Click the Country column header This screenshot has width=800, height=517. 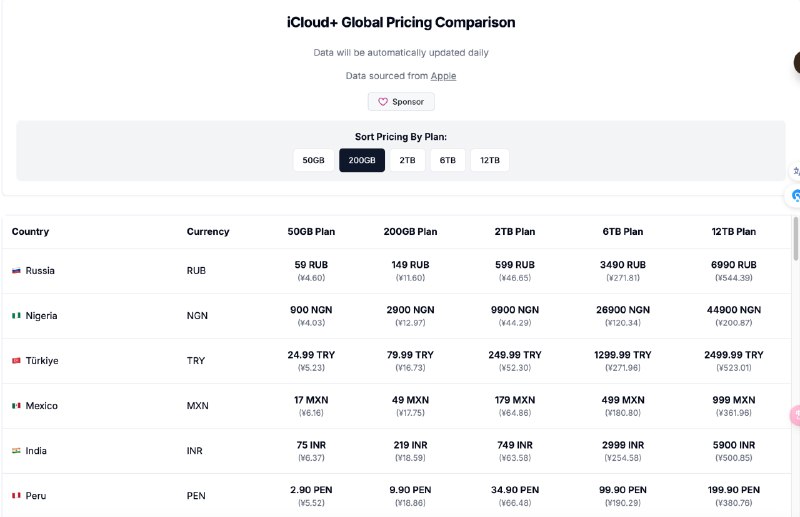pyautogui.click(x=30, y=232)
